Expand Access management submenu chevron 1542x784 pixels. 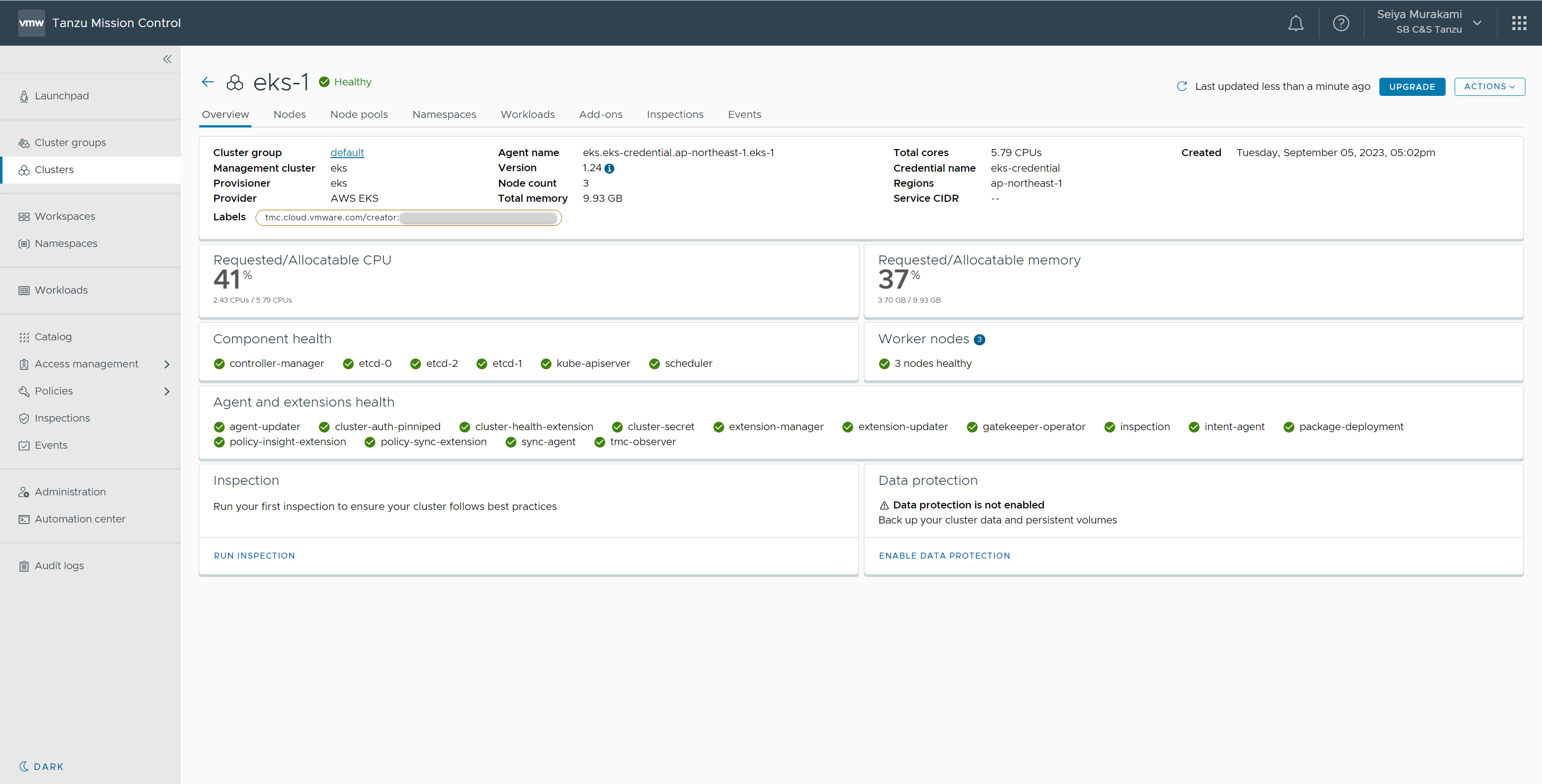coord(167,364)
